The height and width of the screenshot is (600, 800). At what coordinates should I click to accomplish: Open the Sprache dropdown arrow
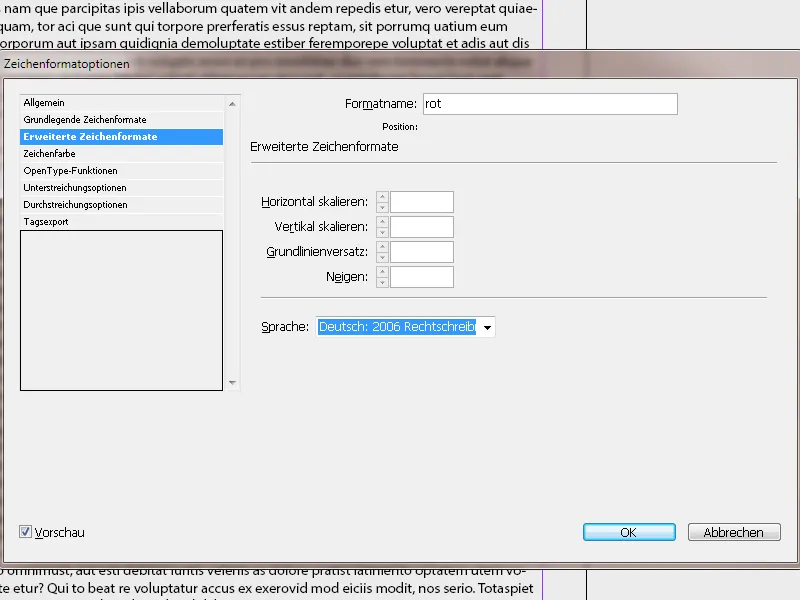coord(487,327)
